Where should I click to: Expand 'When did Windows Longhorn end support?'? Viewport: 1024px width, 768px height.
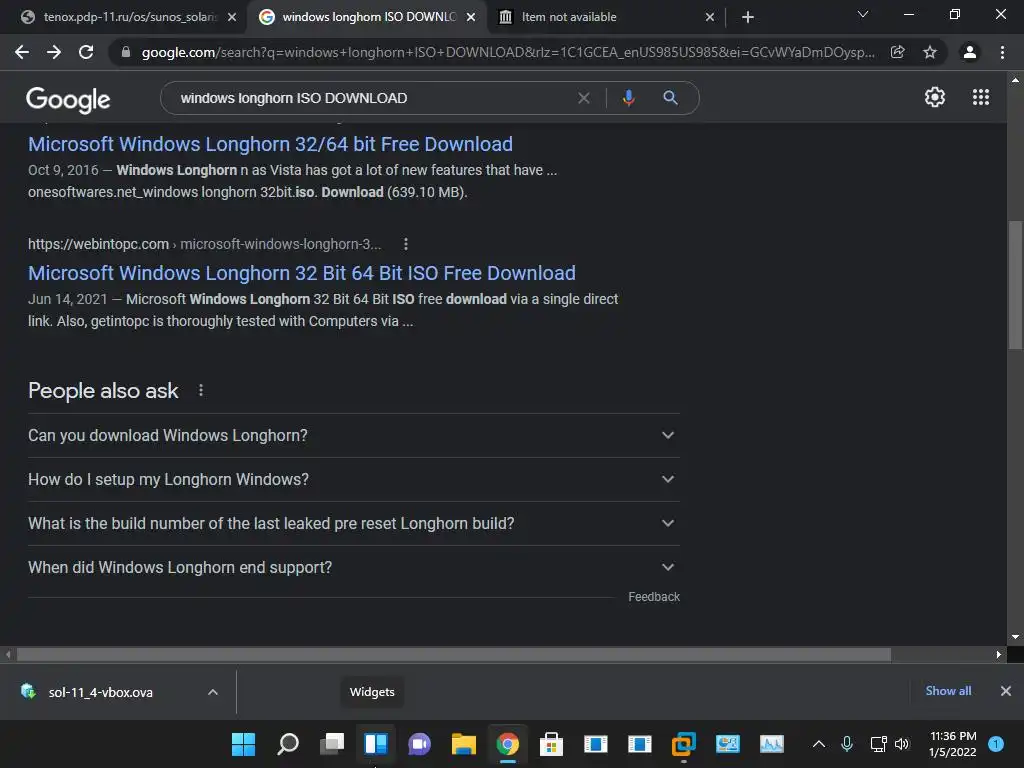353,568
